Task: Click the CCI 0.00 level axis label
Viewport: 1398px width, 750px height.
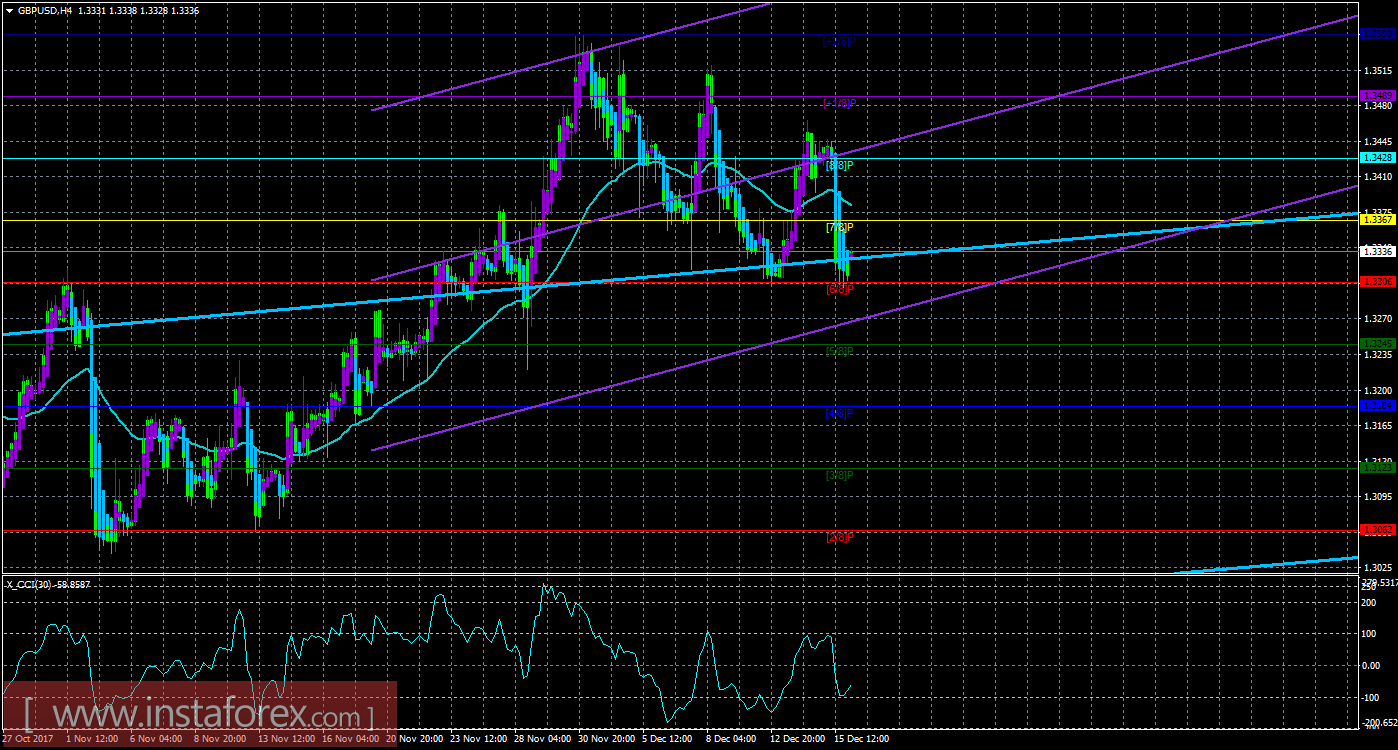Action: click(x=1372, y=665)
